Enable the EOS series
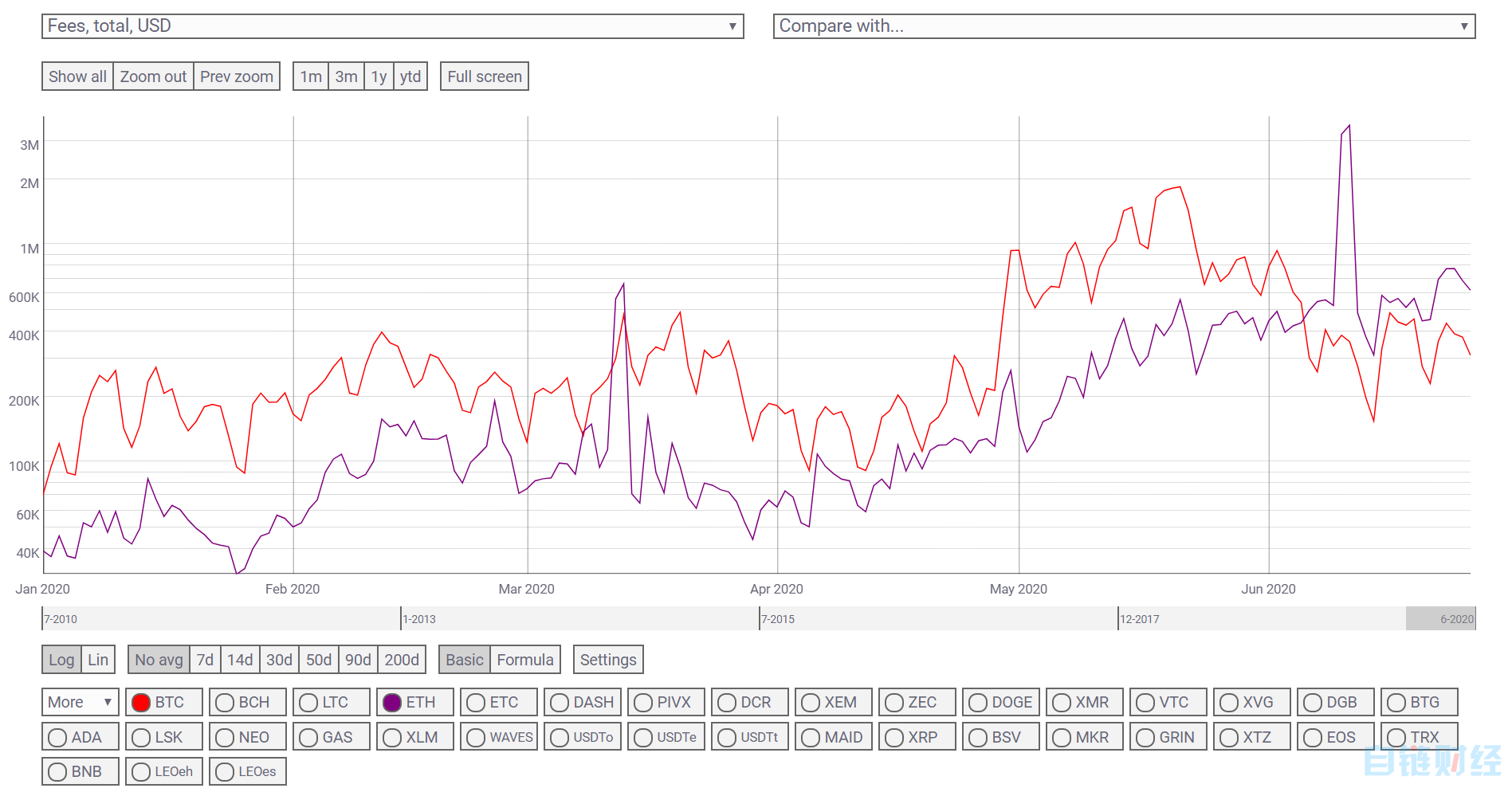The height and width of the screenshot is (792, 1512). (x=1336, y=737)
